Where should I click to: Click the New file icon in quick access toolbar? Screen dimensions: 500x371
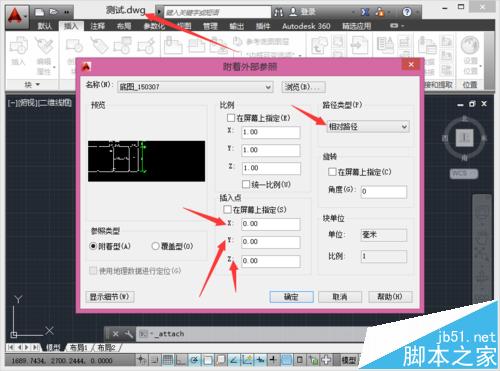tap(40, 12)
